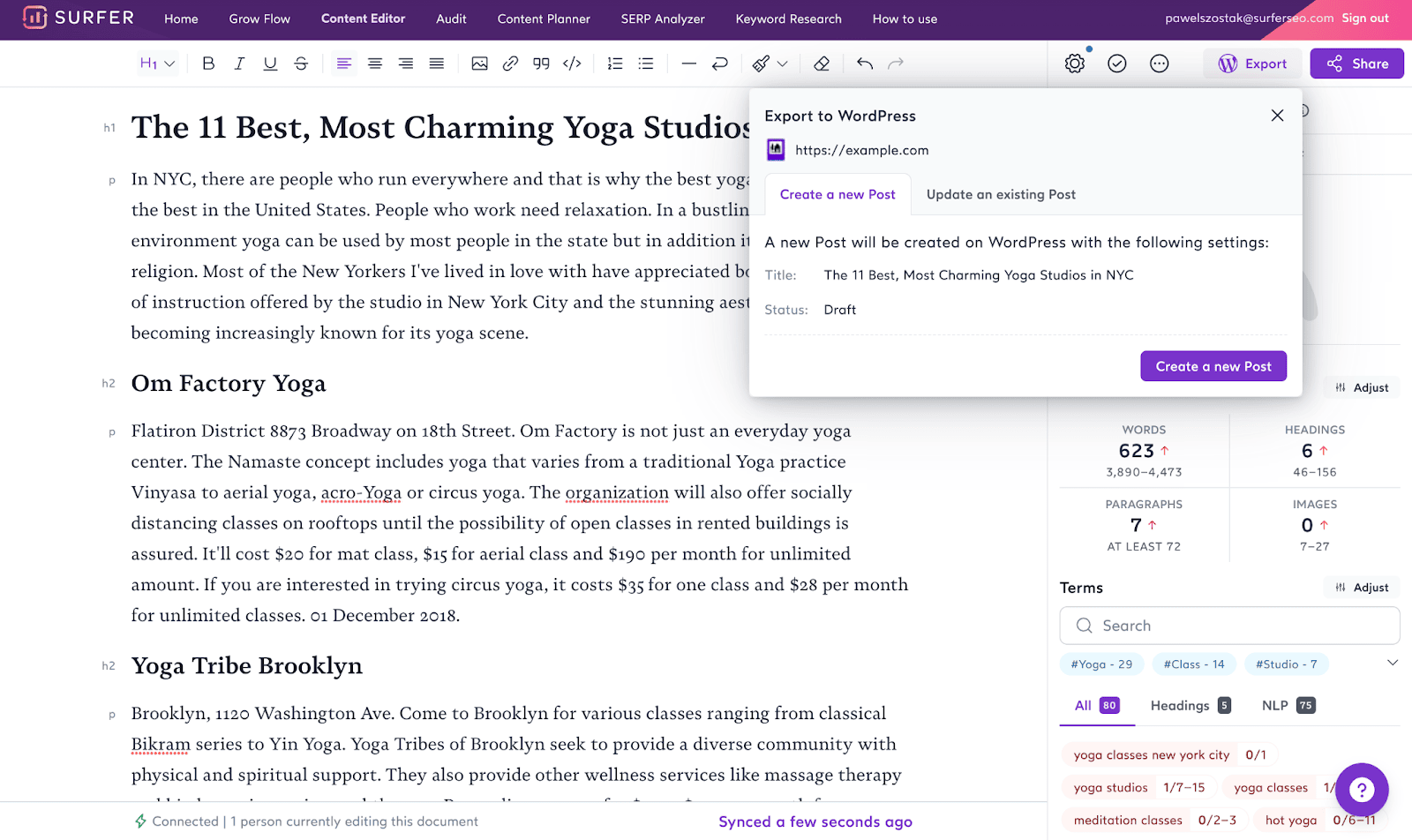Click Sign out
The height and width of the screenshot is (840, 1412).
pyautogui.click(x=1365, y=18)
